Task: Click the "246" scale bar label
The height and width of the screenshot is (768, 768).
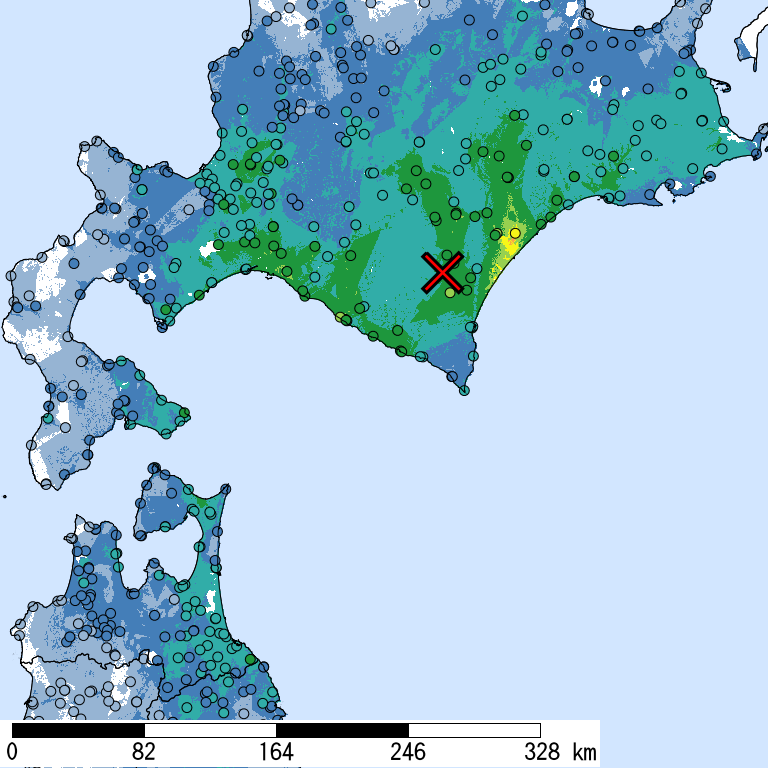Action: (408, 752)
